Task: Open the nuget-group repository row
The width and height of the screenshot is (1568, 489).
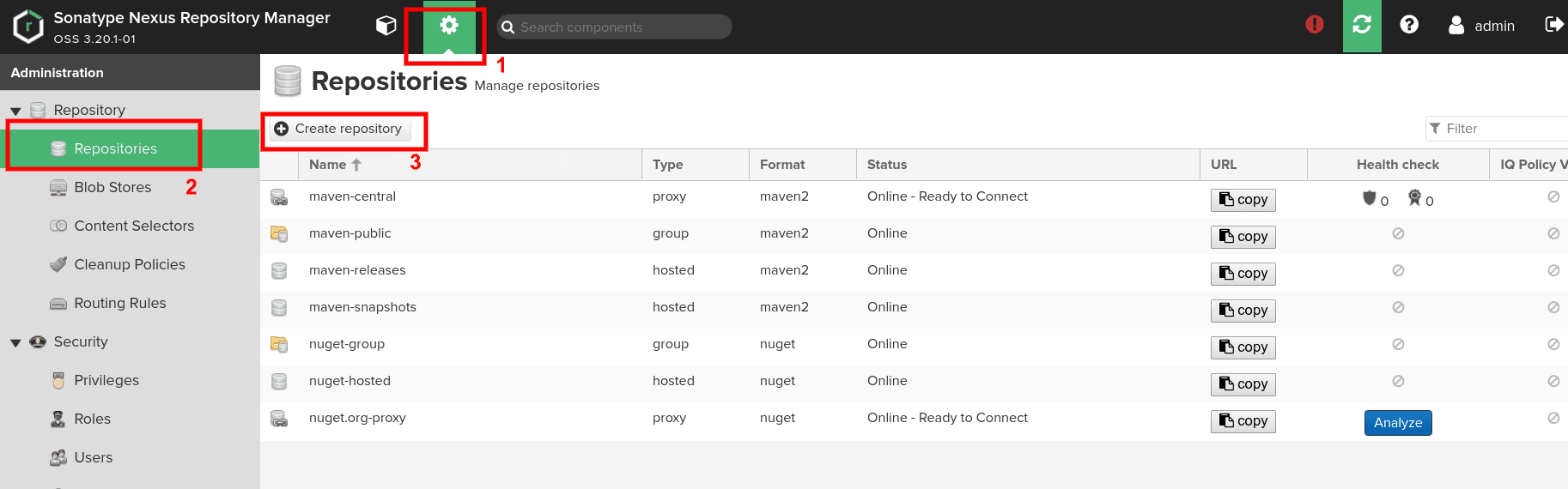Action: [914, 347]
